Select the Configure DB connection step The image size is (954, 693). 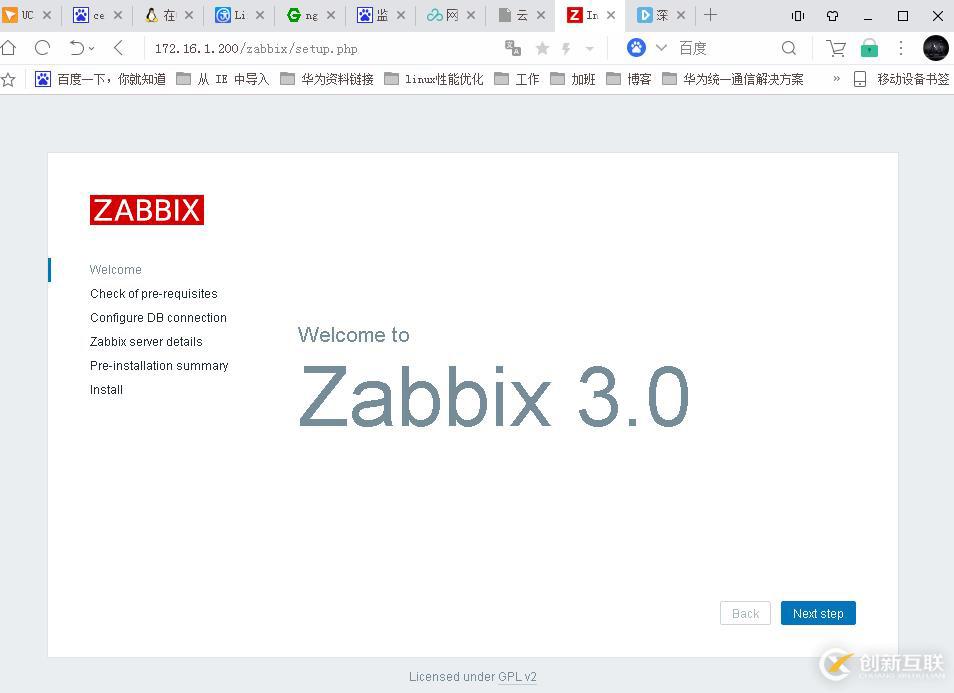click(x=158, y=317)
